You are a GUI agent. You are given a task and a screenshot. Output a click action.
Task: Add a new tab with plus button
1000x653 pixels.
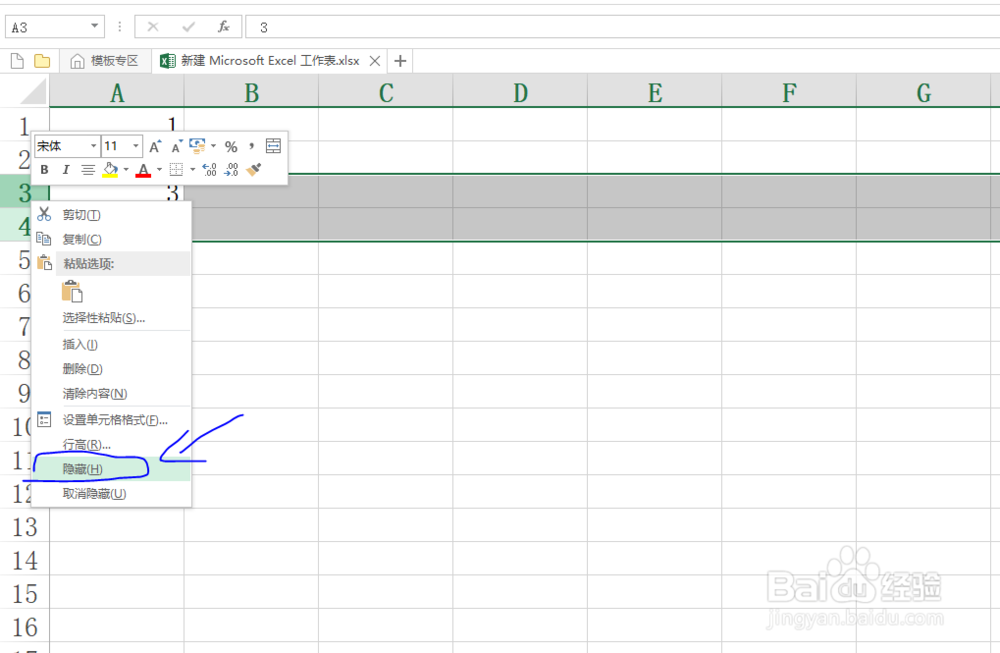pyautogui.click(x=400, y=61)
